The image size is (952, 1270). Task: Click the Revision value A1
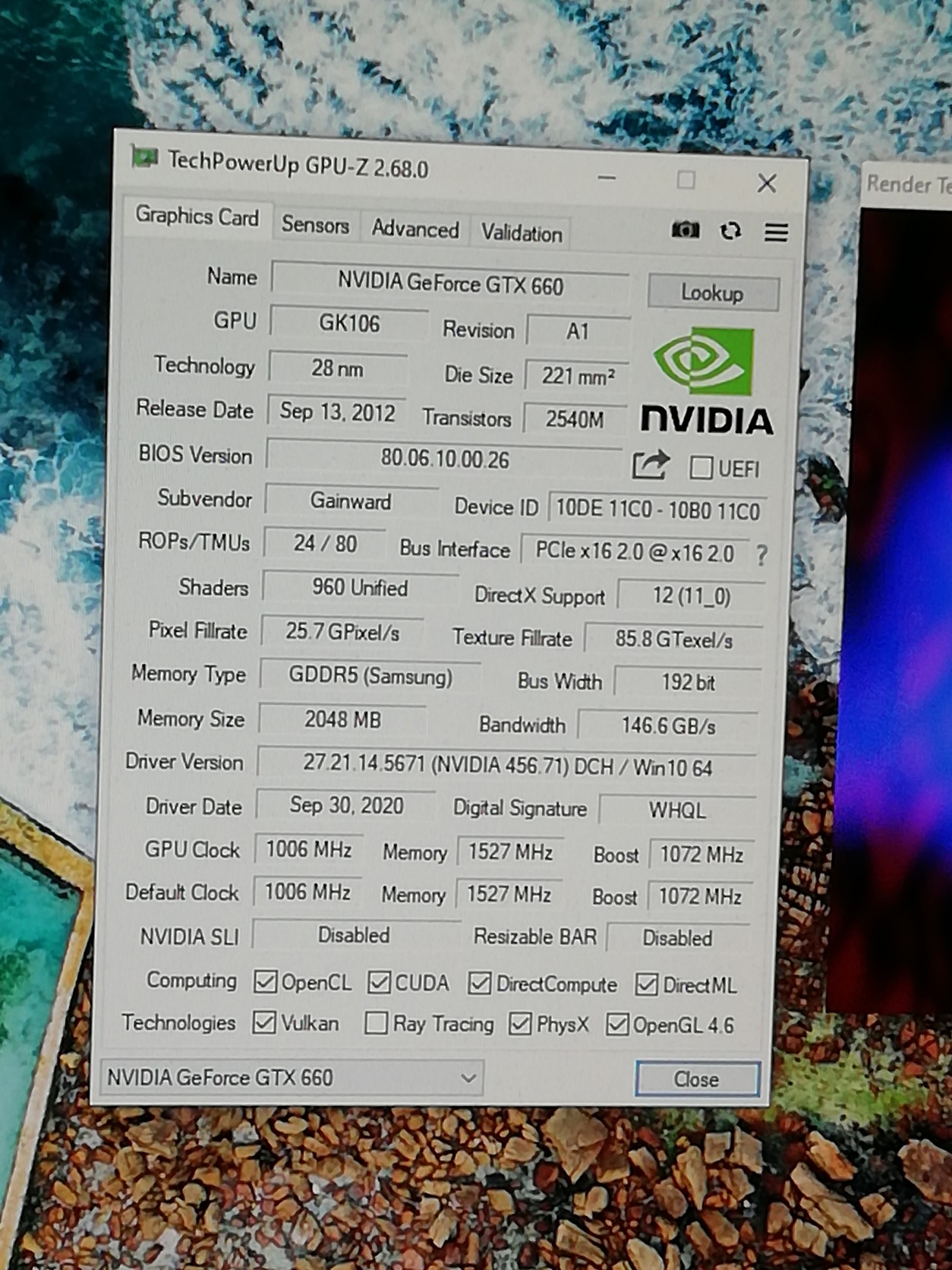[x=578, y=331]
